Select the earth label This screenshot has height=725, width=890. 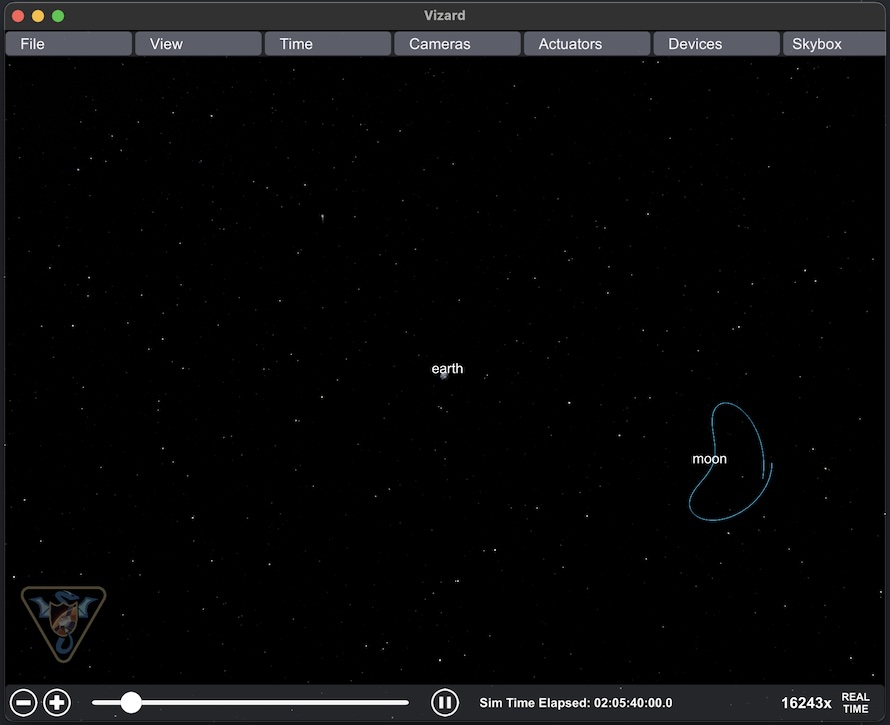point(447,369)
